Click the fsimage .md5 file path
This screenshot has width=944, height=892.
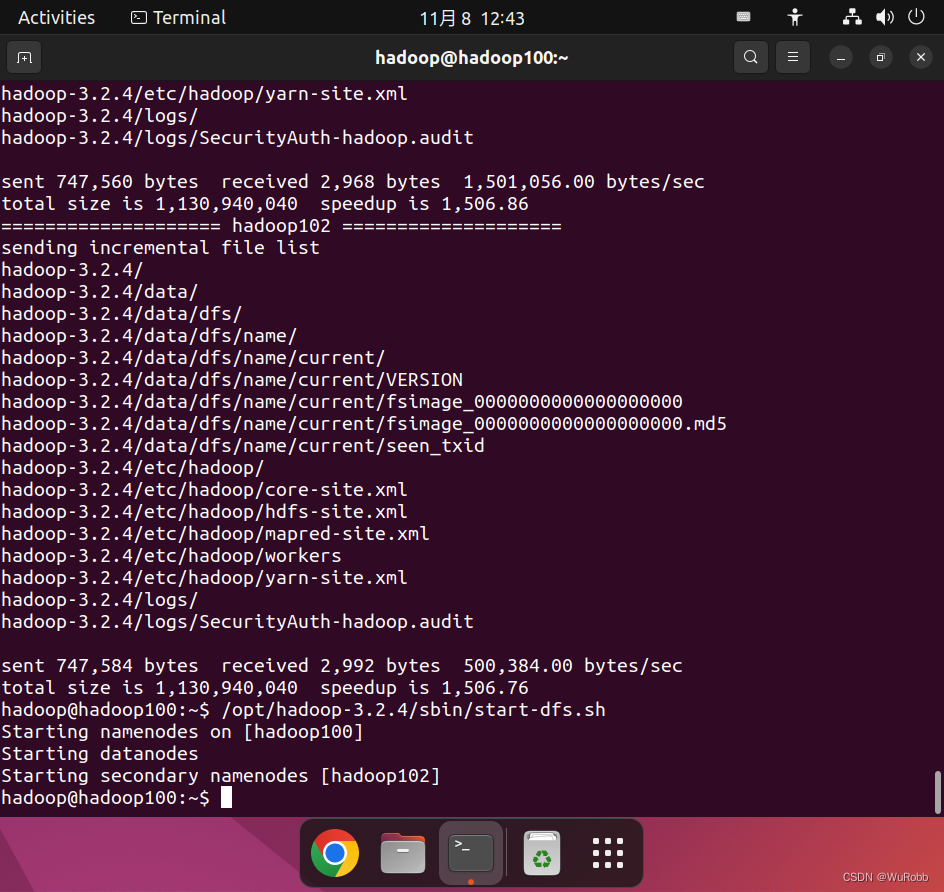pos(364,424)
